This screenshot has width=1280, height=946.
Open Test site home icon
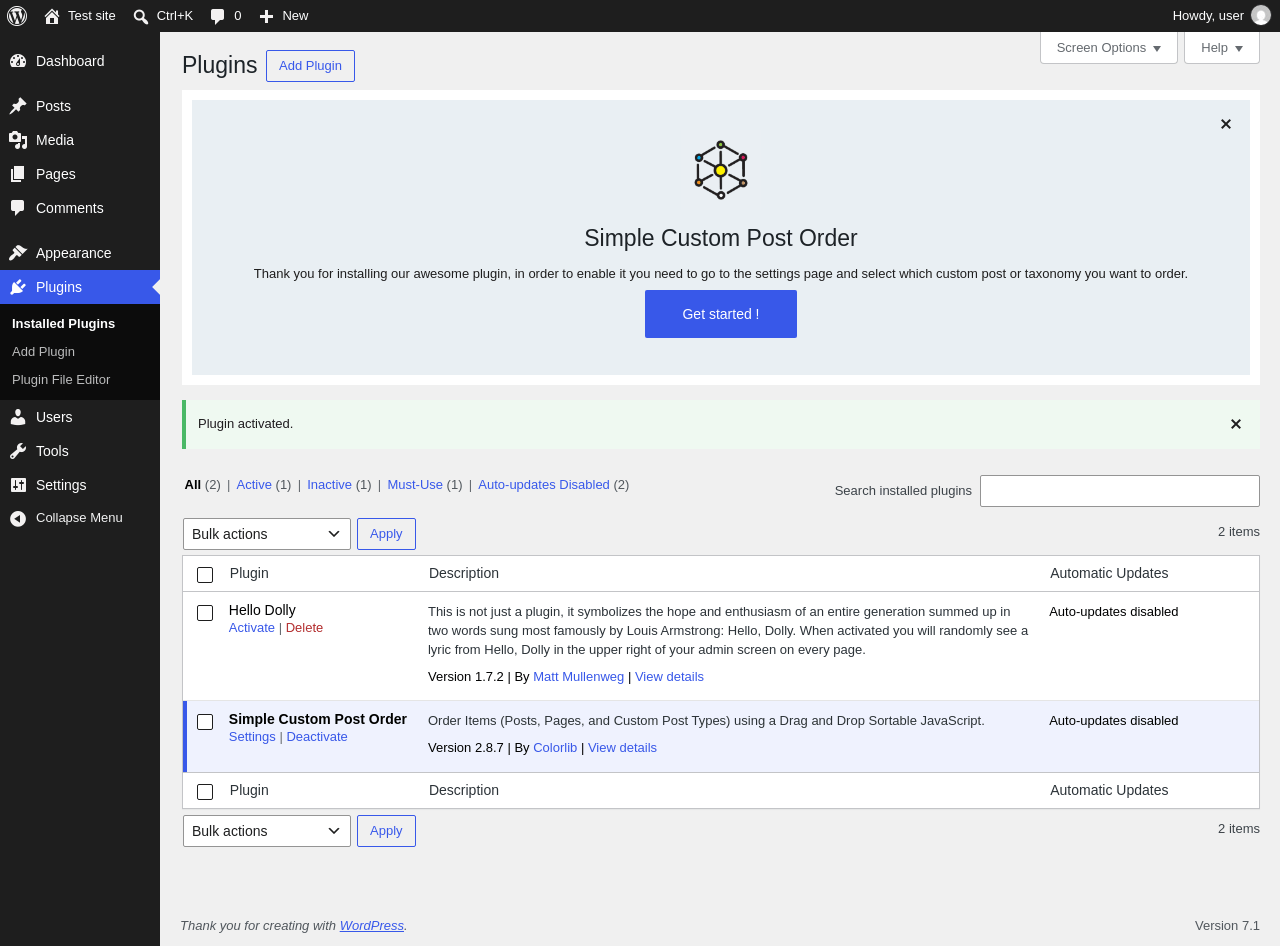(52, 16)
